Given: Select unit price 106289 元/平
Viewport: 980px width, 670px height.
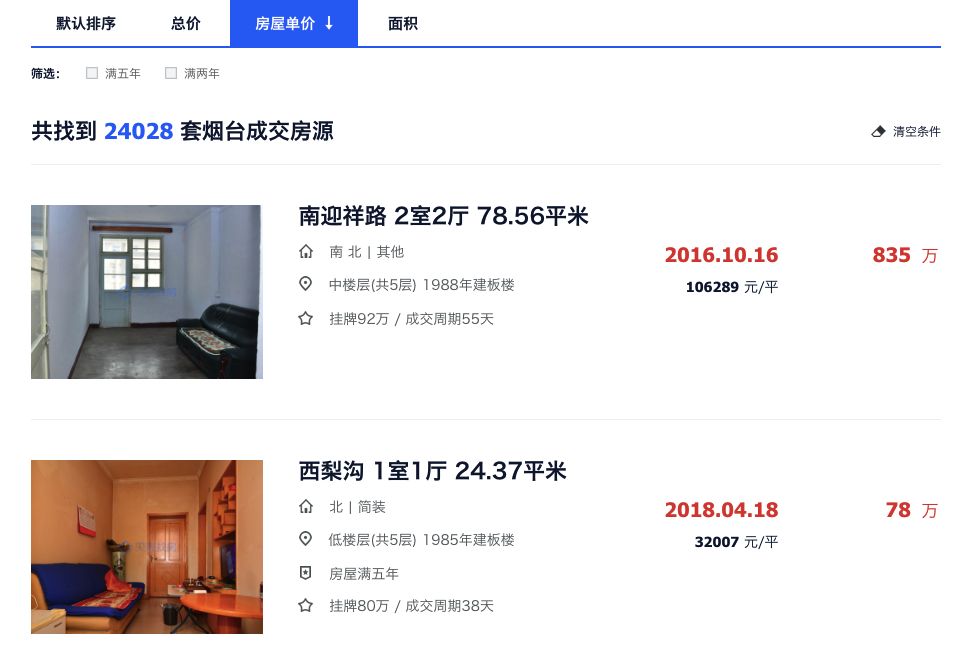Looking at the screenshot, I should (732, 288).
